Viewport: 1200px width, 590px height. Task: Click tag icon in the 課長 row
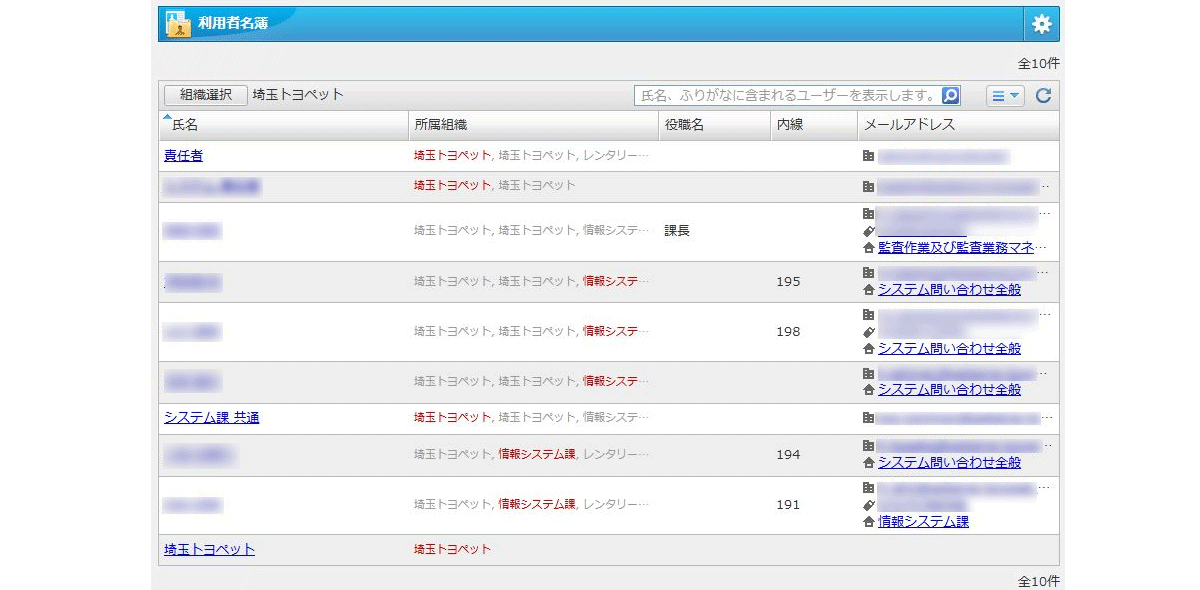tap(868, 231)
